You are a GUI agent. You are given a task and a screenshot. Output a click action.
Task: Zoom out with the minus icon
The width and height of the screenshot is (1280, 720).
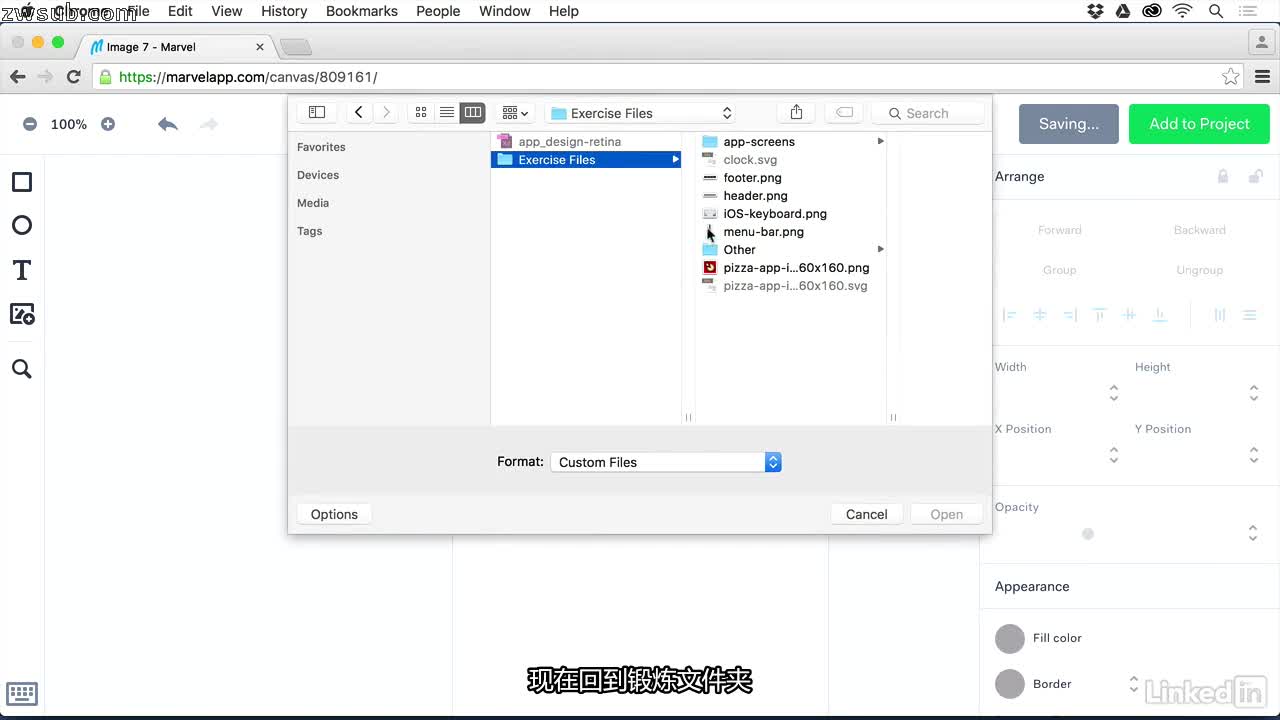(x=30, y=124)
